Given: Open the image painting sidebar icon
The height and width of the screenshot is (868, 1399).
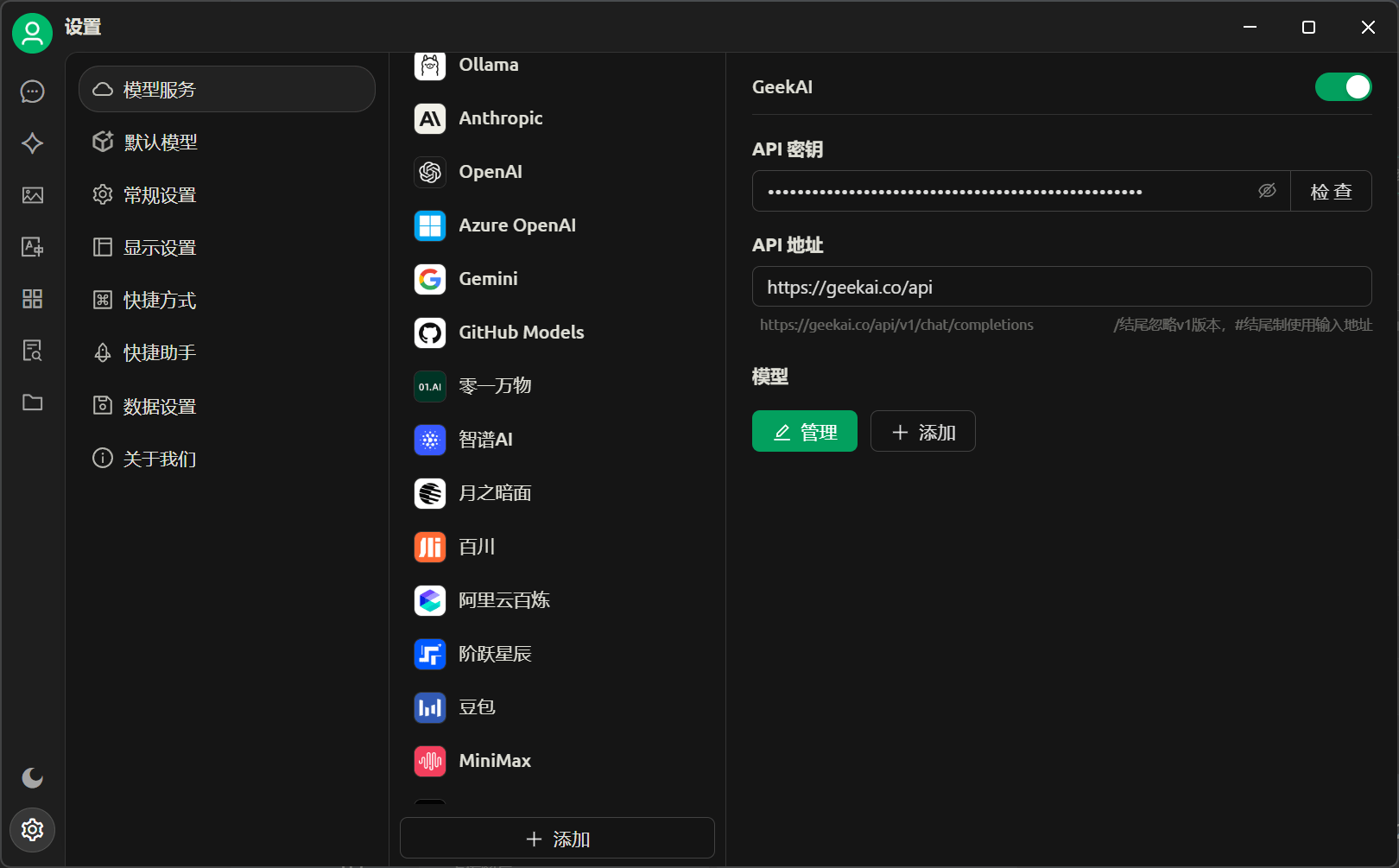Looking at the screenshot, I should 32,195.
